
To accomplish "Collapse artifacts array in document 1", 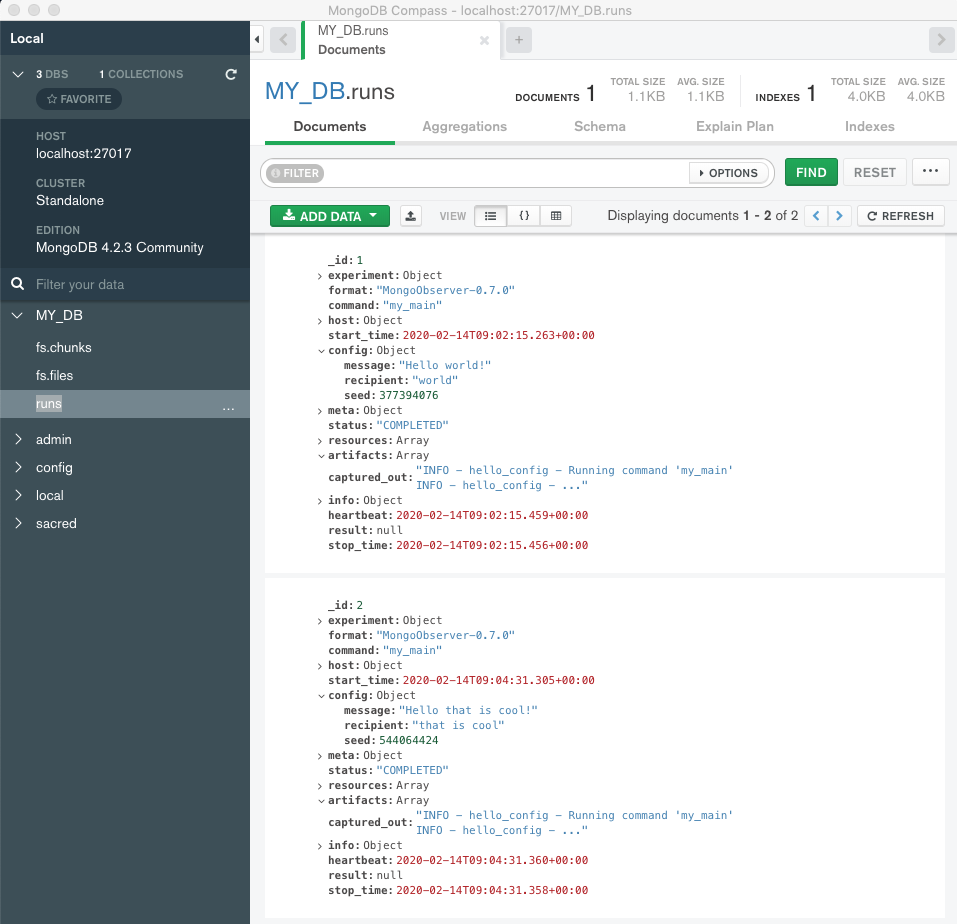I will pyautogui.click(x=321, y=456).
